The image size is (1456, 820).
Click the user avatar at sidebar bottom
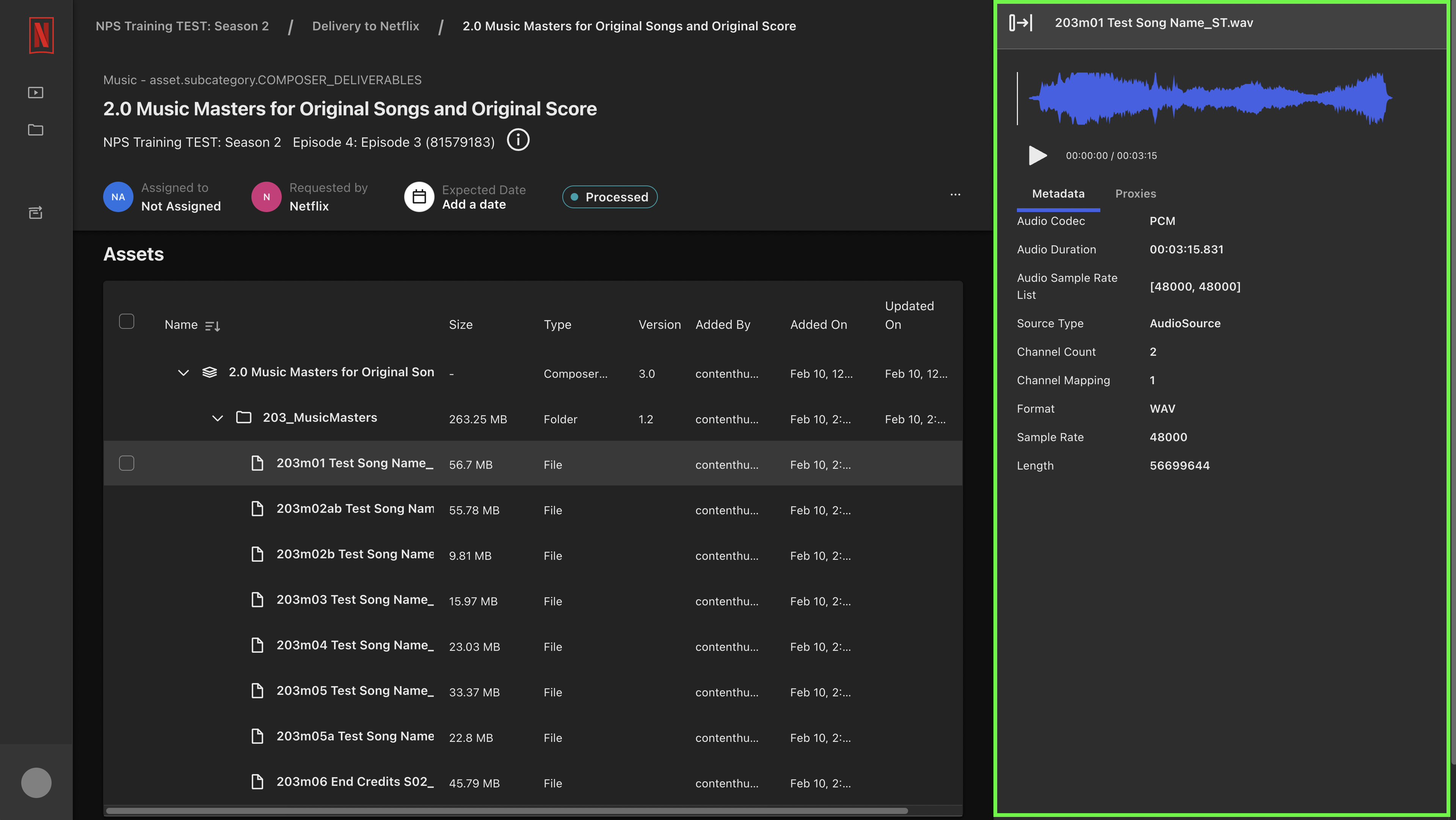pyautogui.click(x=36, y=782)
